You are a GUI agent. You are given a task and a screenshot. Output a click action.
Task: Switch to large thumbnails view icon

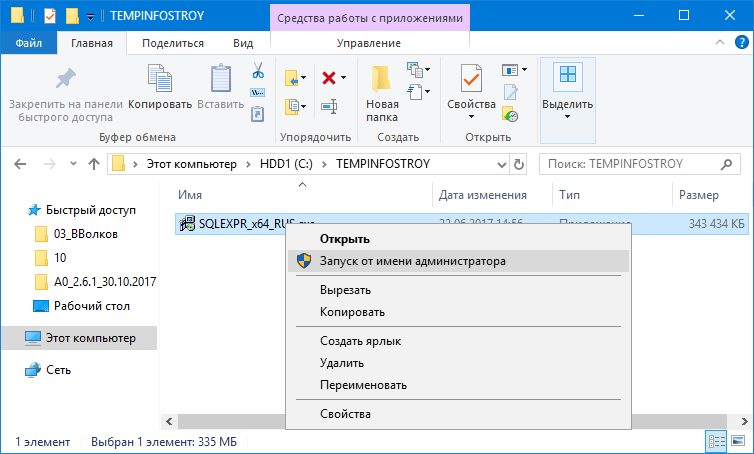pos(738,441)
